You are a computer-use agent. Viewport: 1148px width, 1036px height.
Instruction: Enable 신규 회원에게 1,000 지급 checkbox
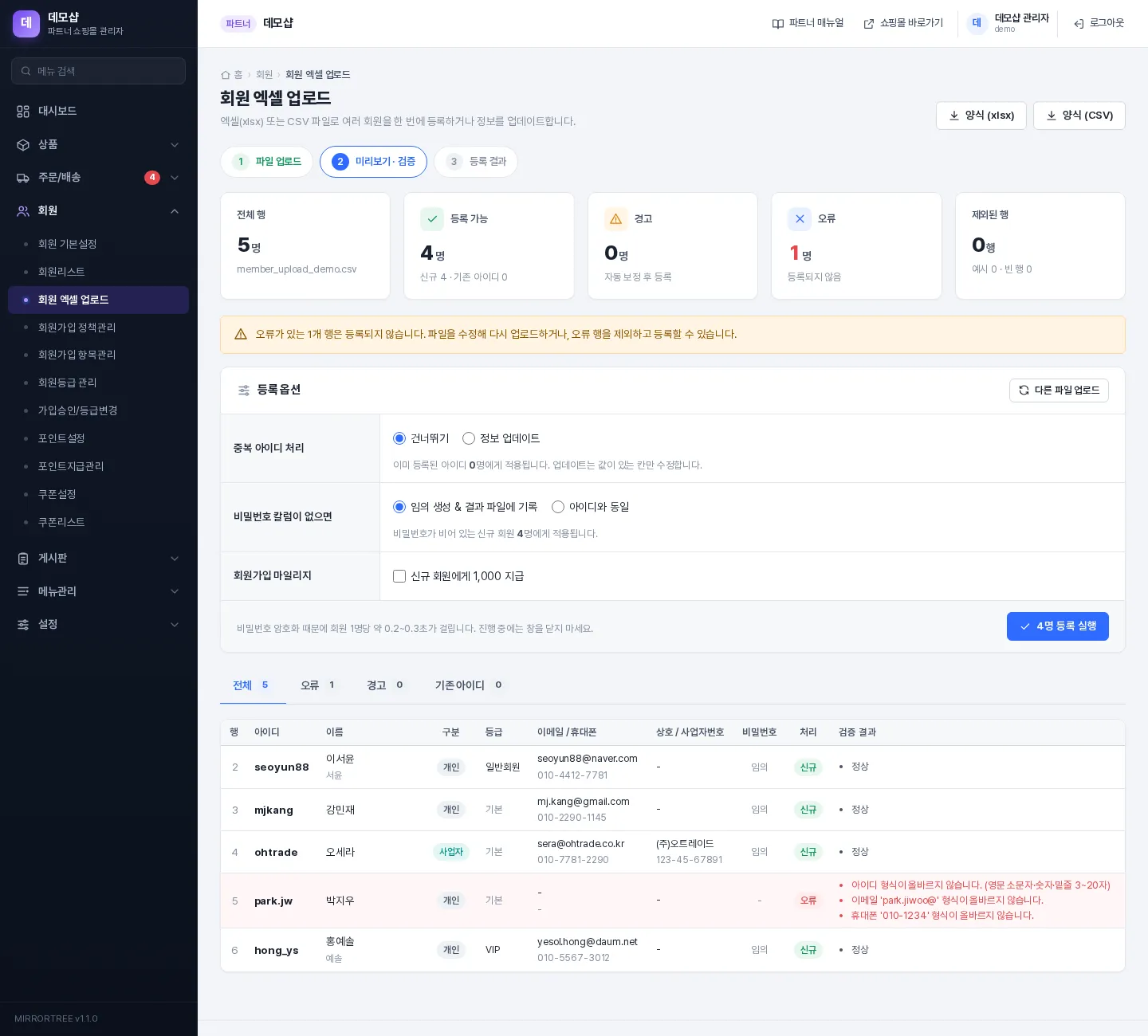tap(399, 576)
